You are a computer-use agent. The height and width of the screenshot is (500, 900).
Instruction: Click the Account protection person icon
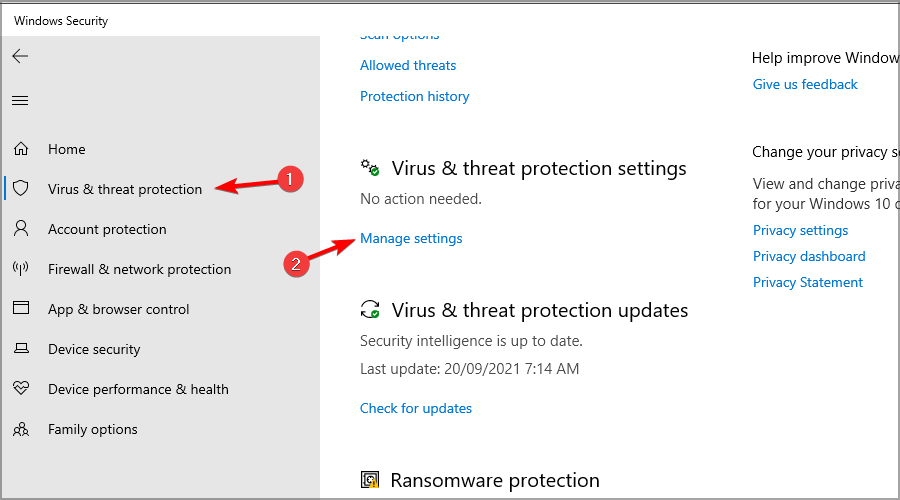21,228
